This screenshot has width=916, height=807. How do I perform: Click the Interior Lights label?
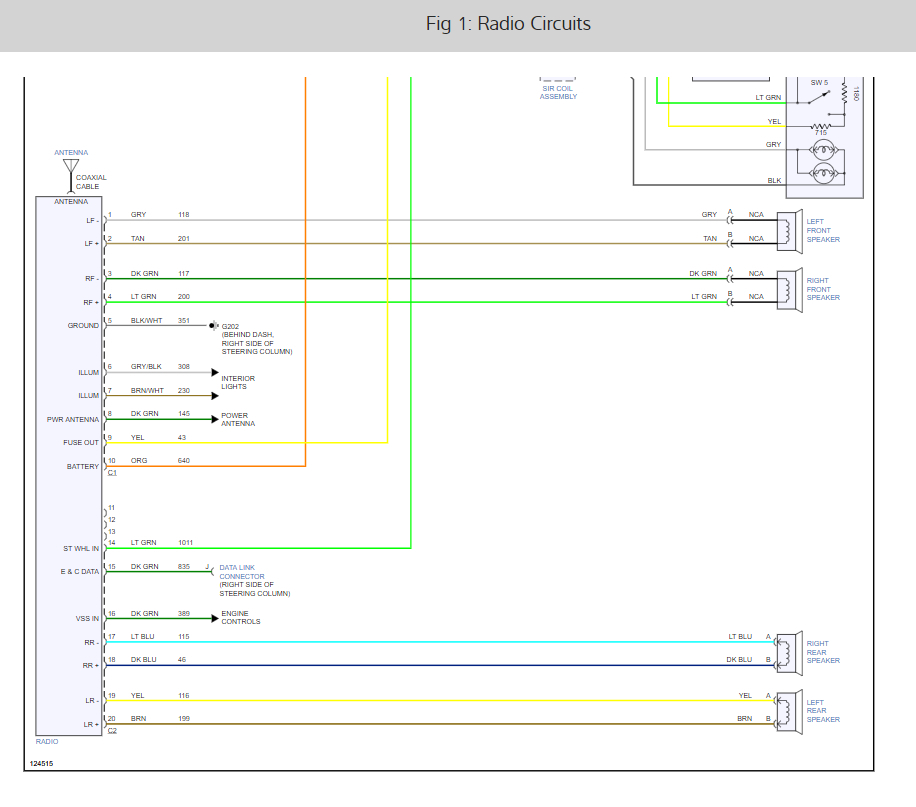click(x=238, y=382)
